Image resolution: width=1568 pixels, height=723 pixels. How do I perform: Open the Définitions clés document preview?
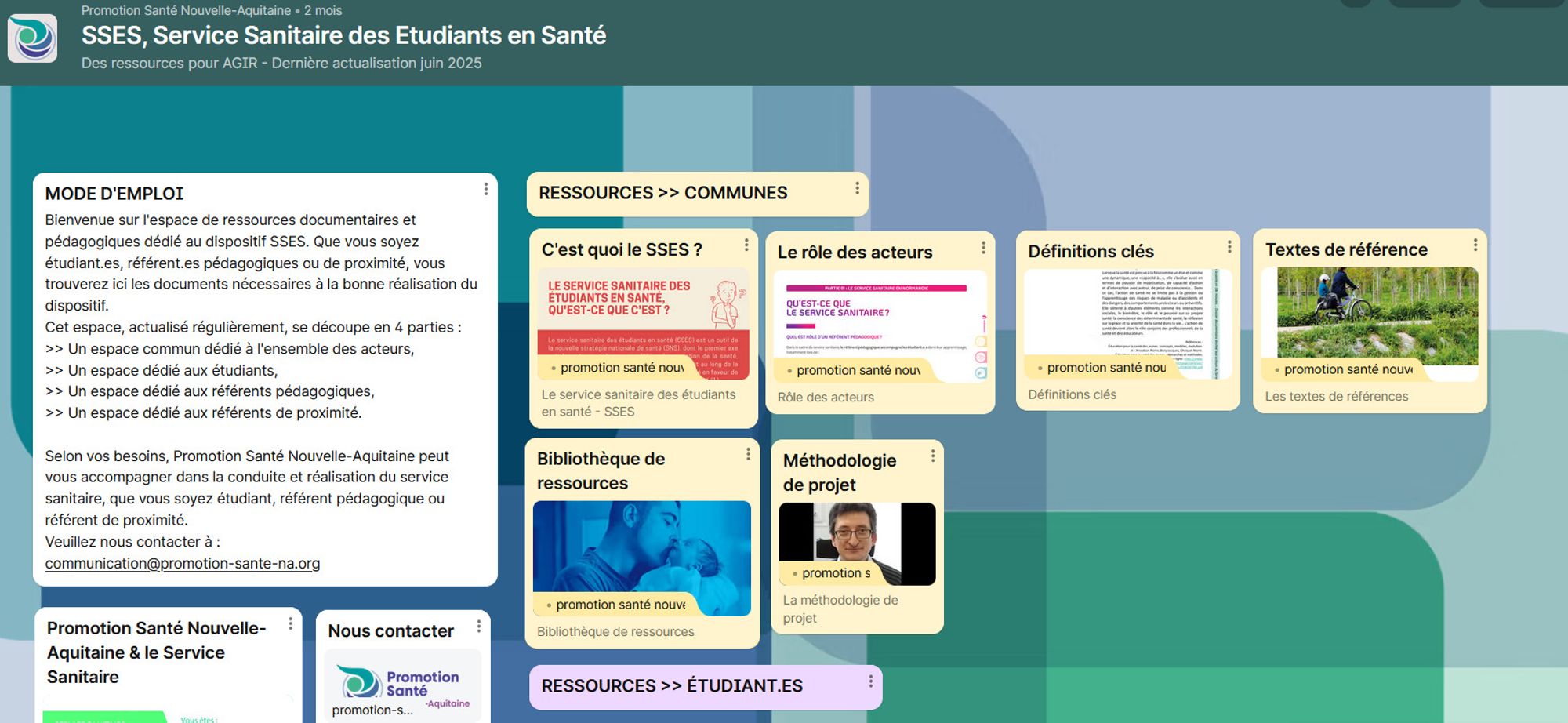click(x=1128, y=324)
